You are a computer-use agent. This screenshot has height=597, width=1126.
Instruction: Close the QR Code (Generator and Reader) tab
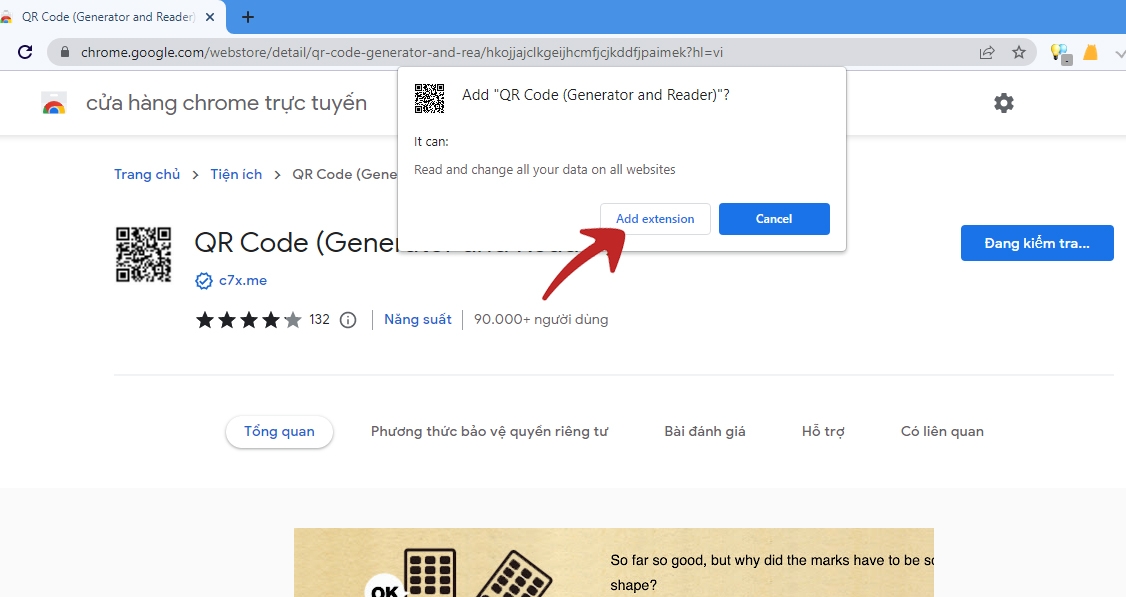210,17
